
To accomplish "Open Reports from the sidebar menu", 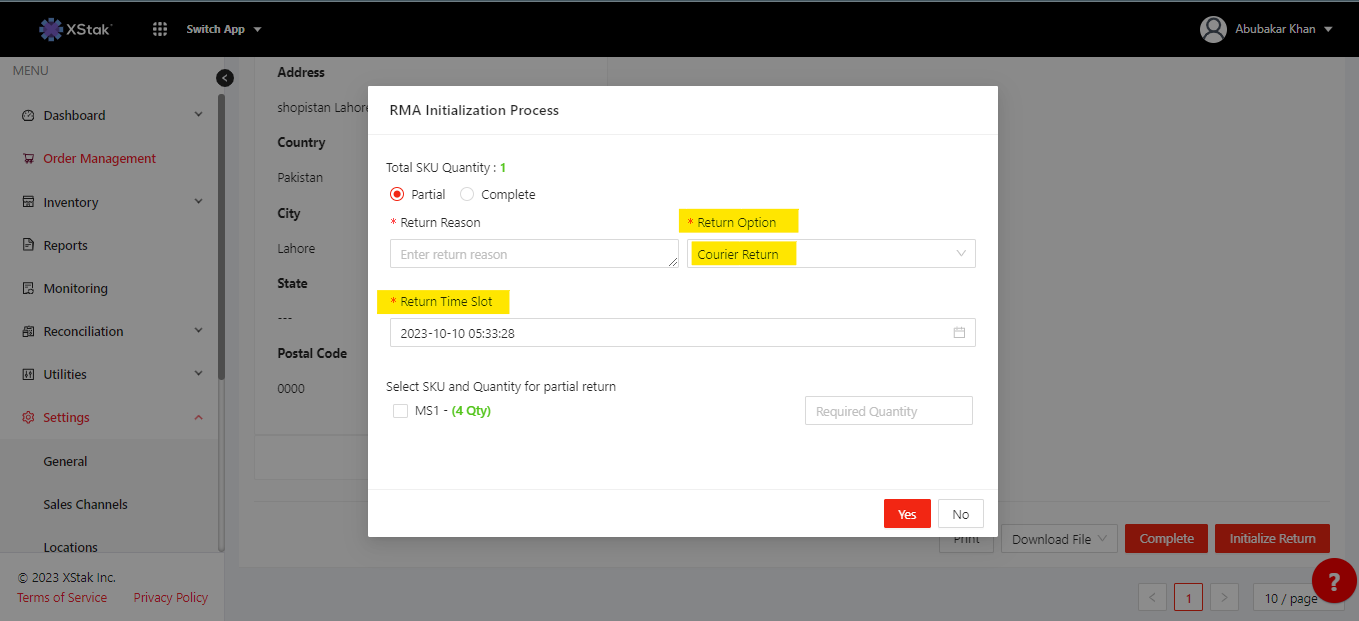I will click(65, 246).
